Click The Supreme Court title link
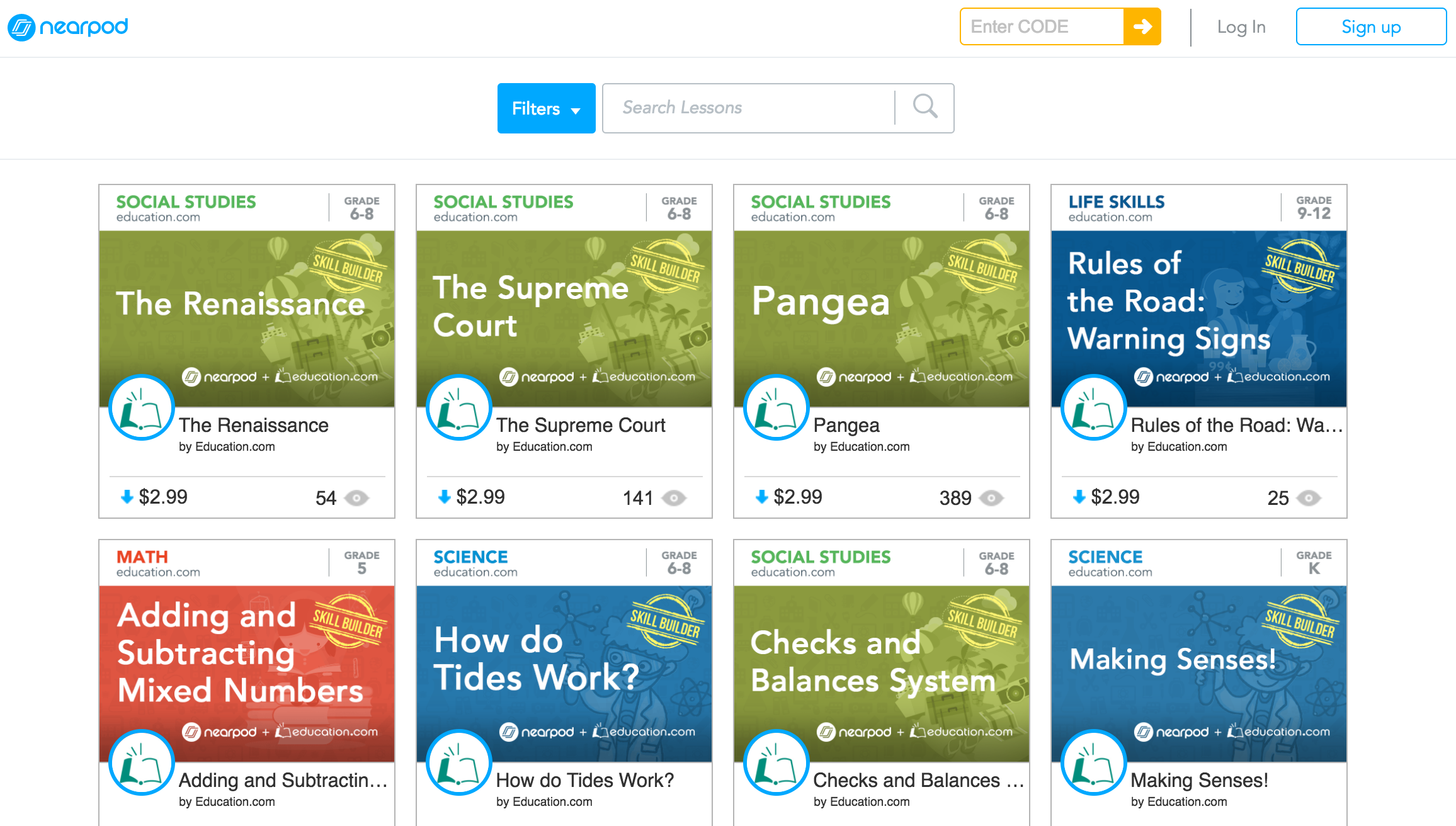The image size is (1456, 826). tap(581, 425)
